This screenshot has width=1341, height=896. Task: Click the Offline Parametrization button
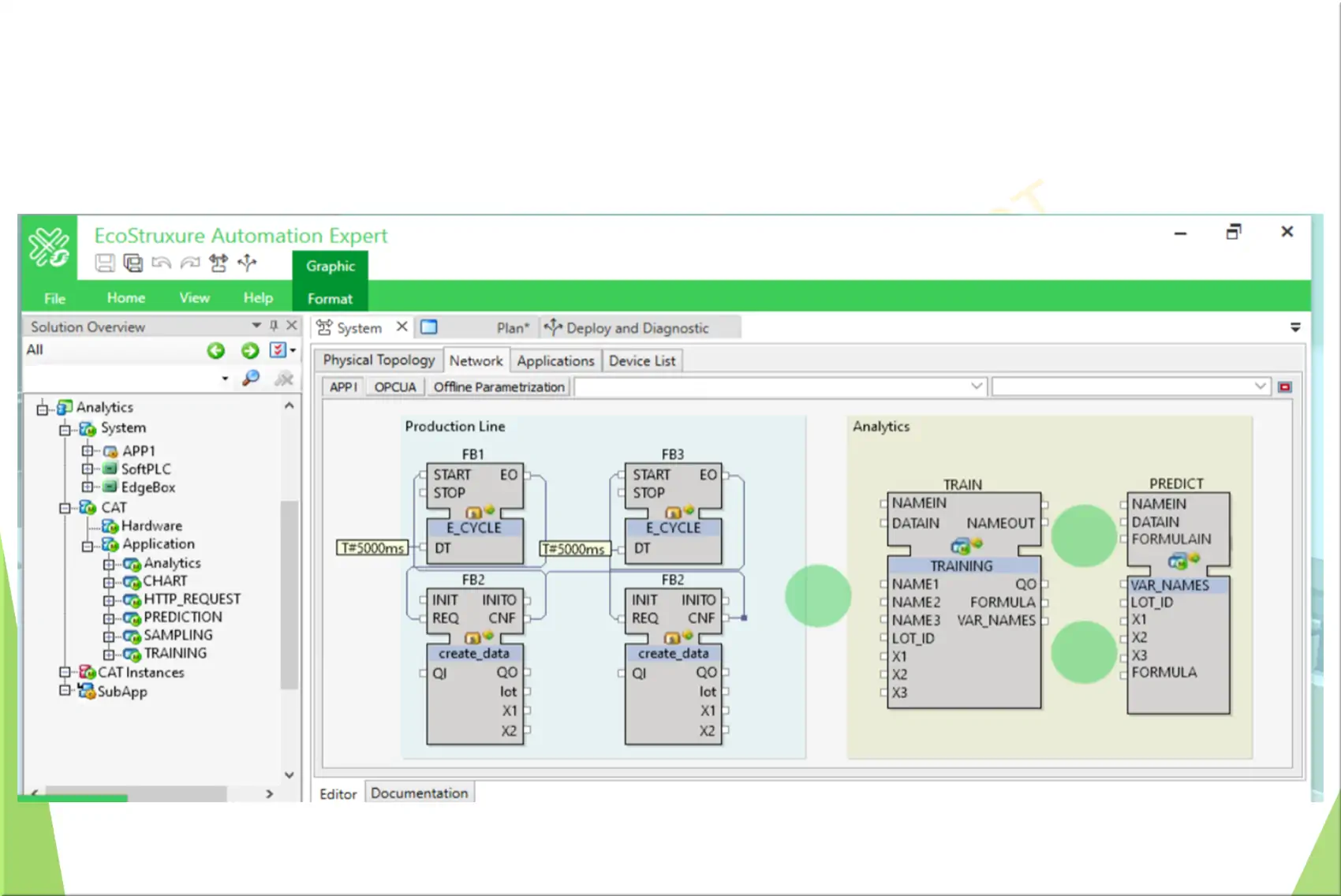[x=499, y=386]
